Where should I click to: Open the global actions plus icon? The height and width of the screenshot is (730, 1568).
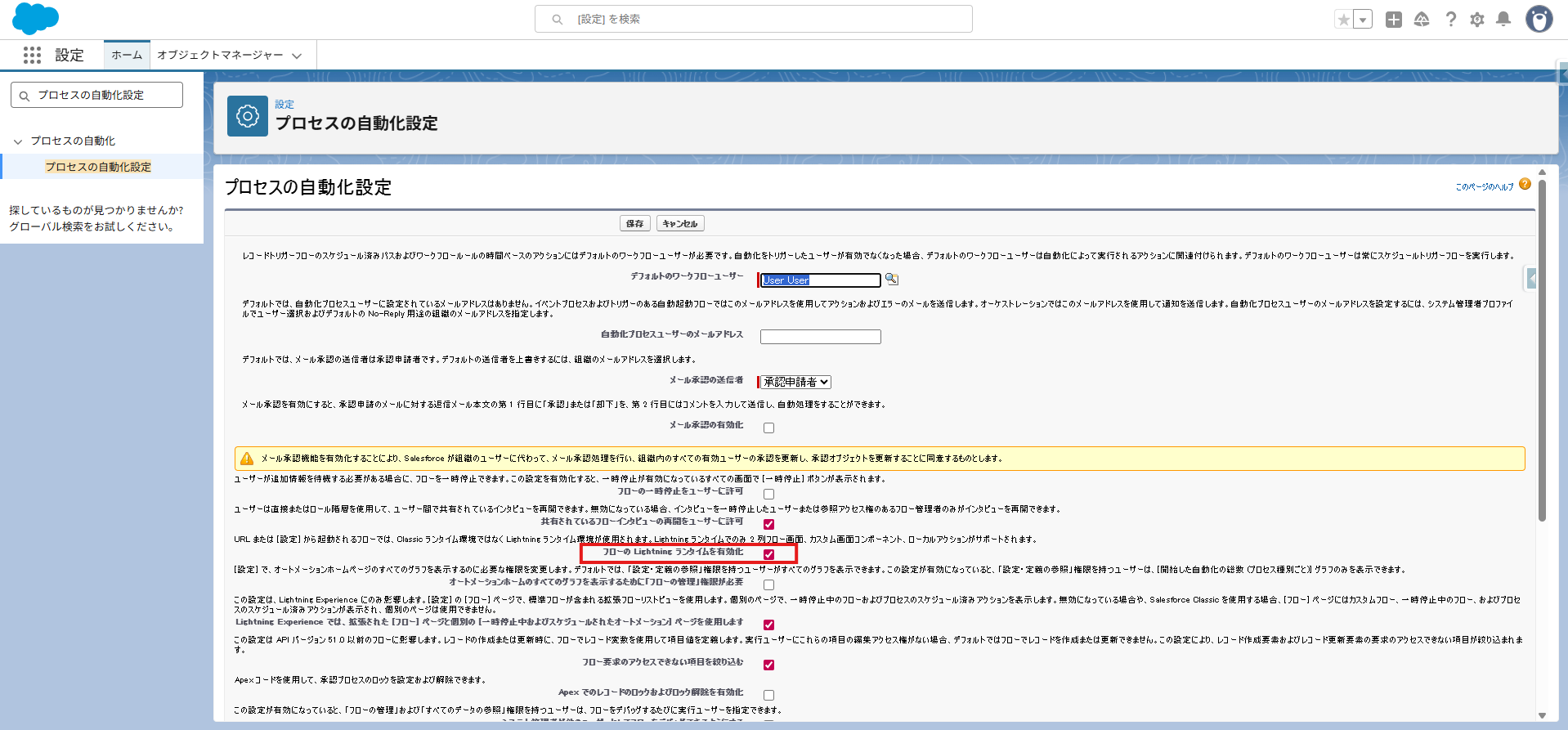pyautogui.click(x=1394, y=20)
